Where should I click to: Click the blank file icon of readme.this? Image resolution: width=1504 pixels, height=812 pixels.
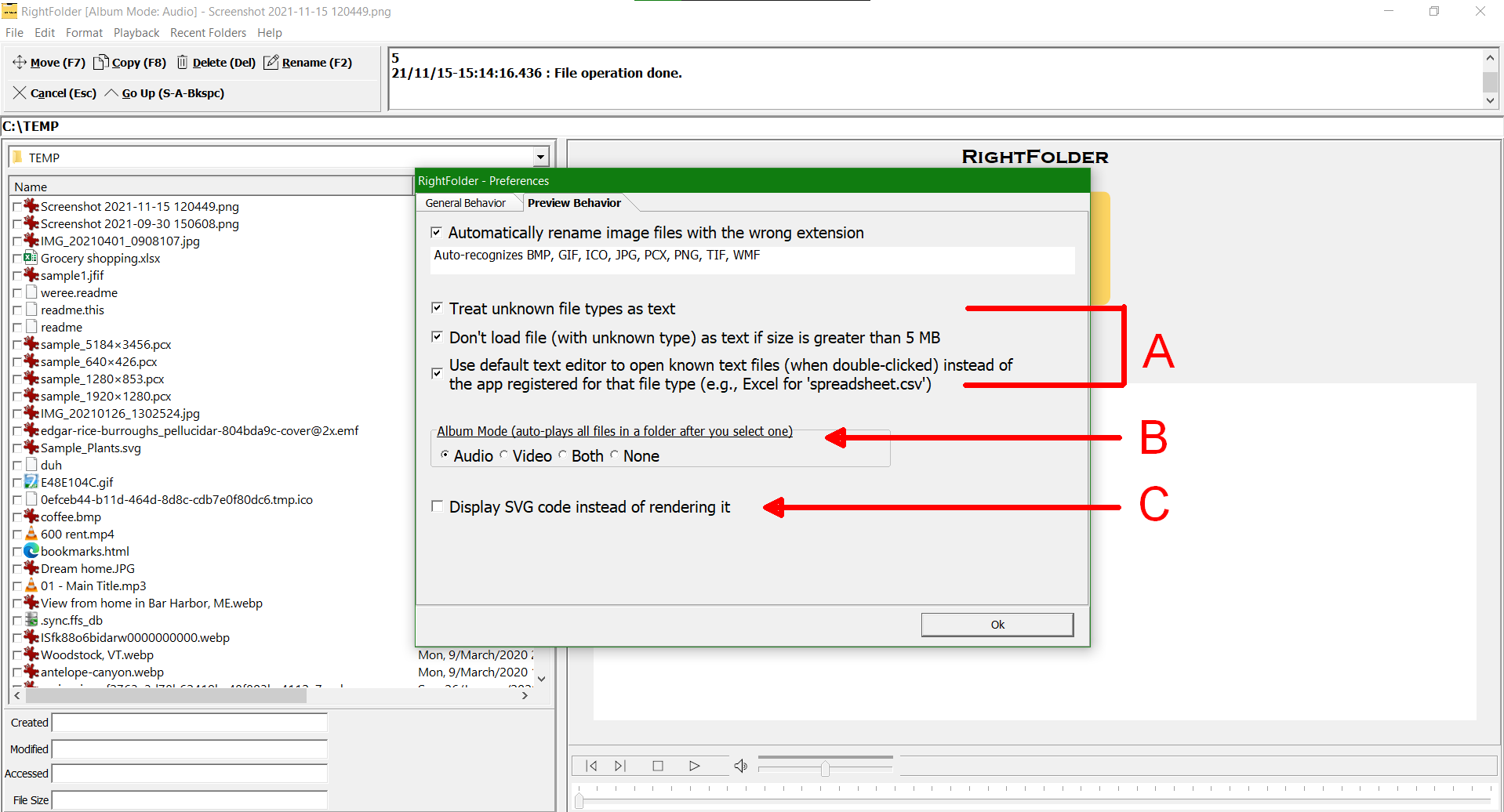tap(31, 310)
